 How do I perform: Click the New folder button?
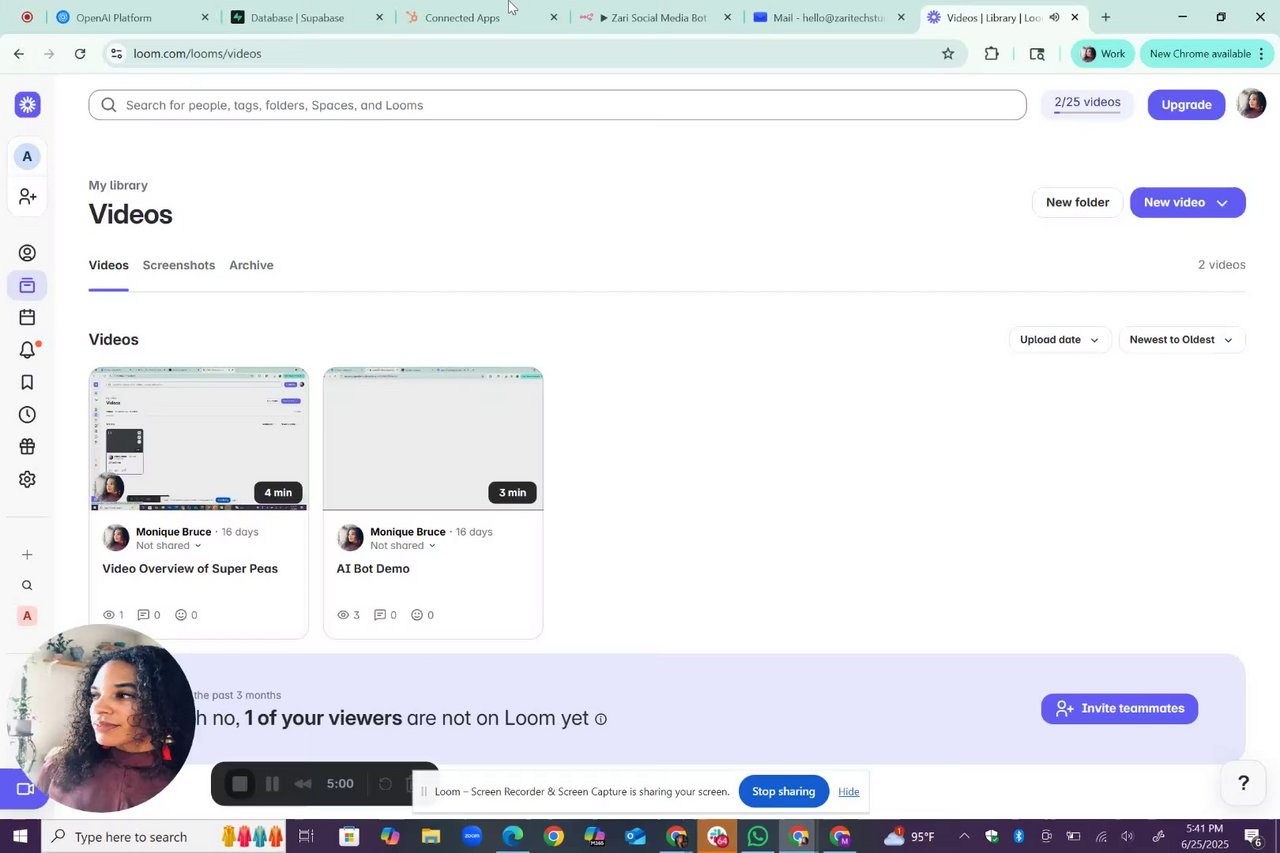(1077, 203)
